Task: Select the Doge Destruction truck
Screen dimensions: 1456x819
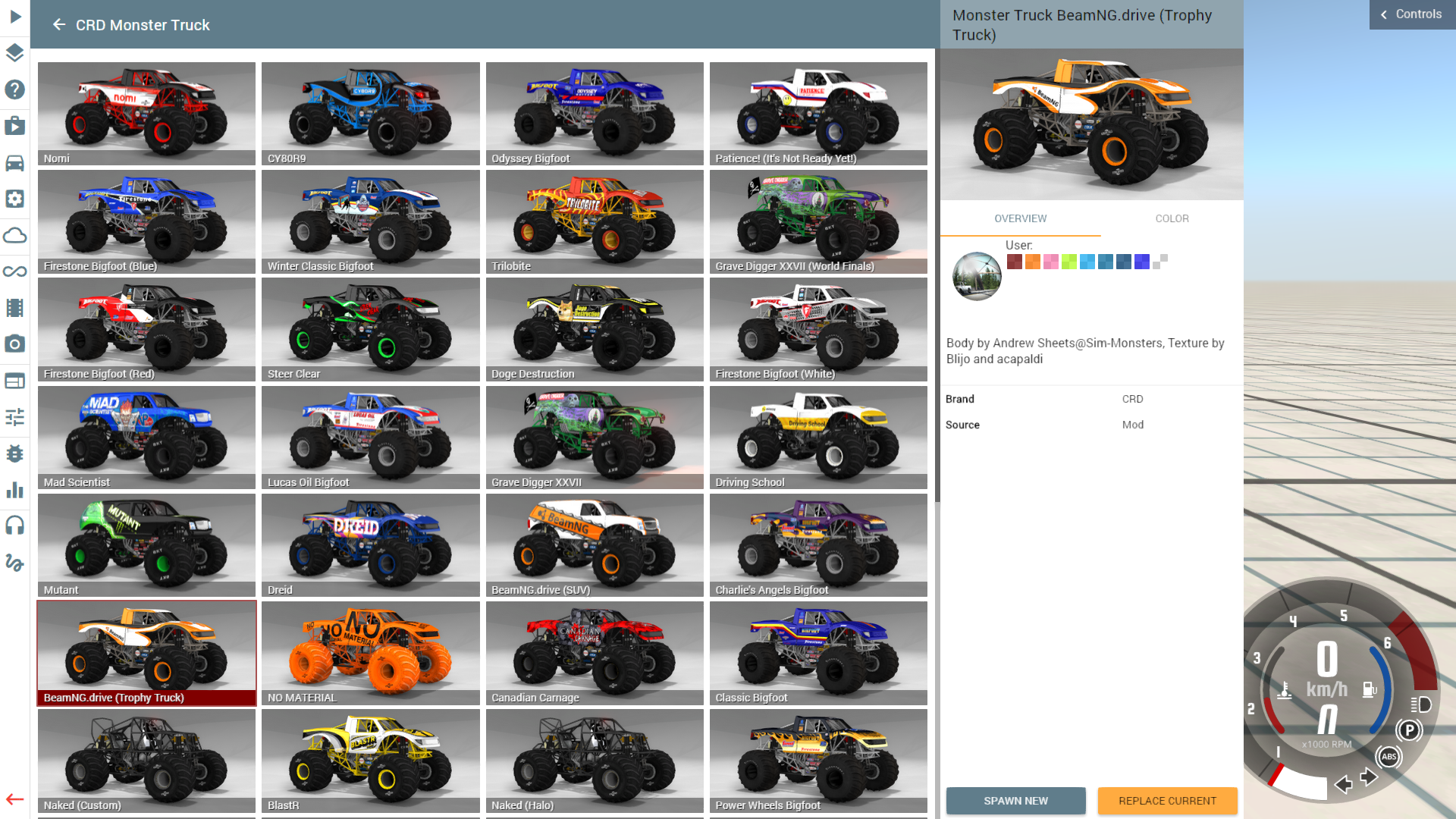Action: pos(595,329)
